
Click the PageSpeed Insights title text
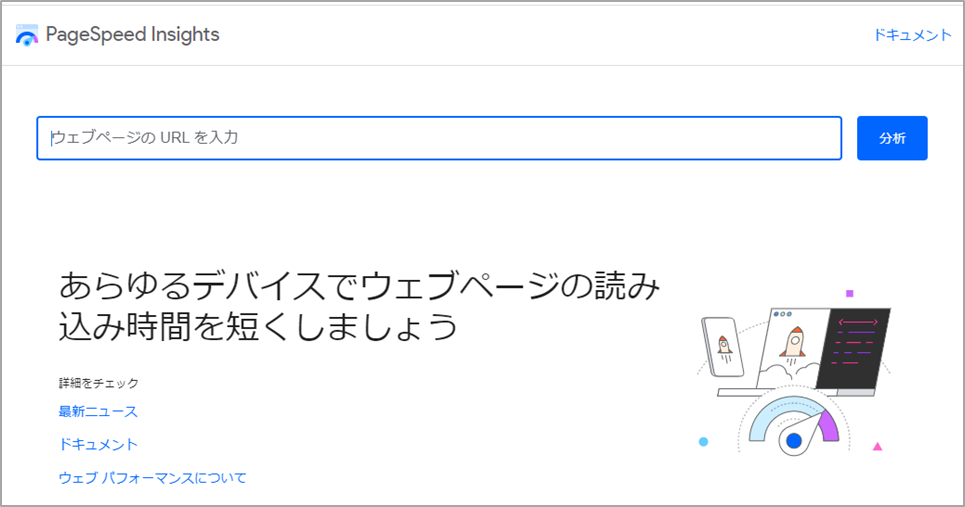pyautogui.click(x=132, y=34)
